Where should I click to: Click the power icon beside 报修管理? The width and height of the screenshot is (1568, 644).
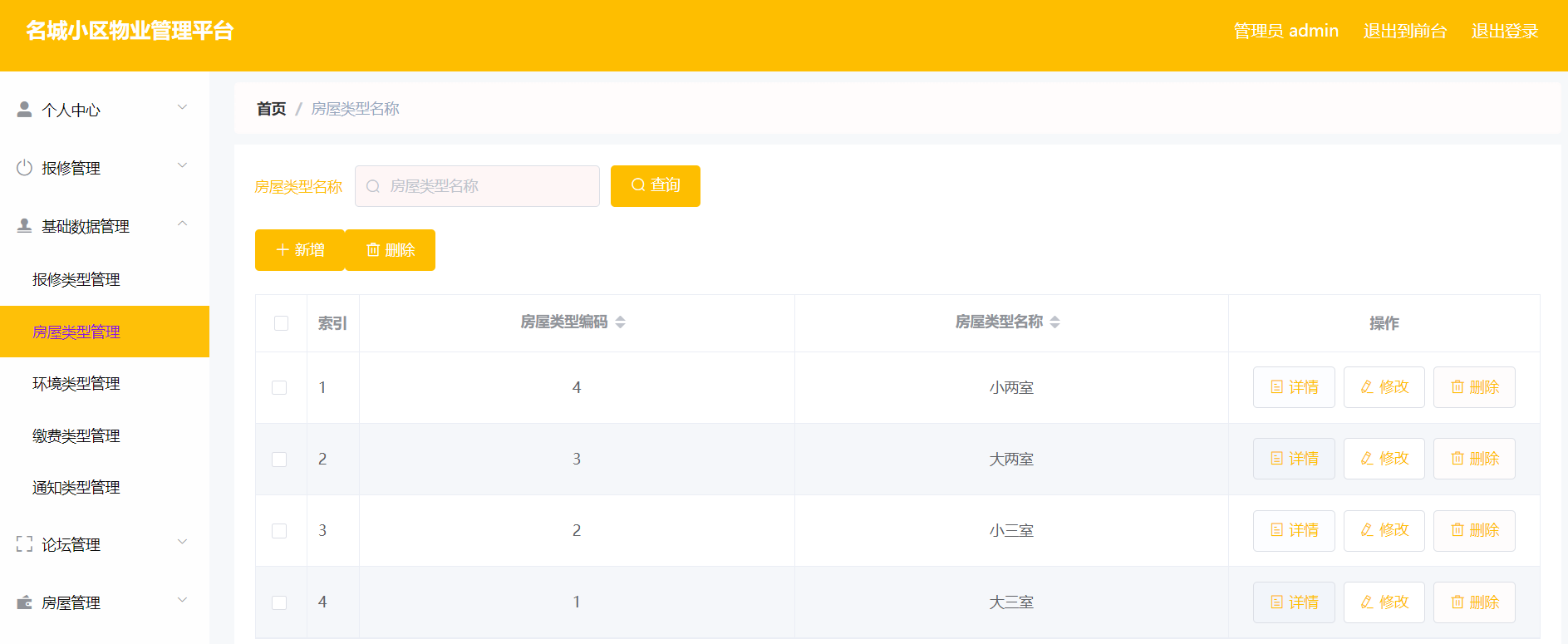click(x=24, y=167)
